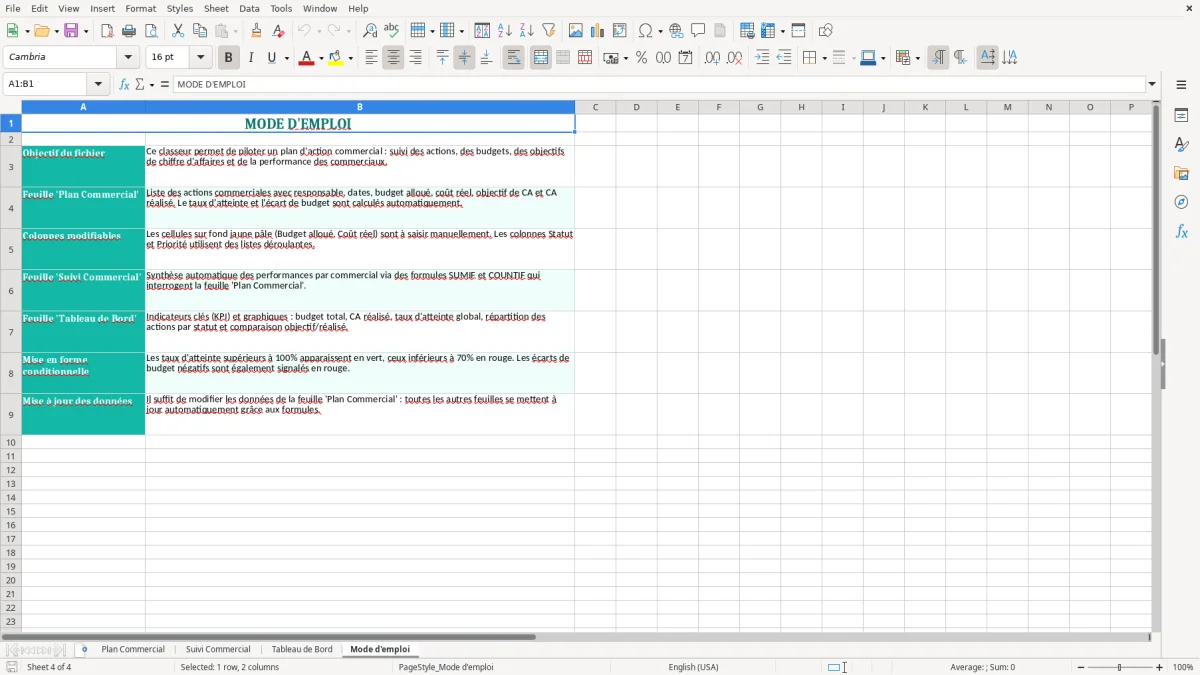1200x675 pixels.
Task: Expand the Name Box dropdown
Action: click(x=98, y=85)
